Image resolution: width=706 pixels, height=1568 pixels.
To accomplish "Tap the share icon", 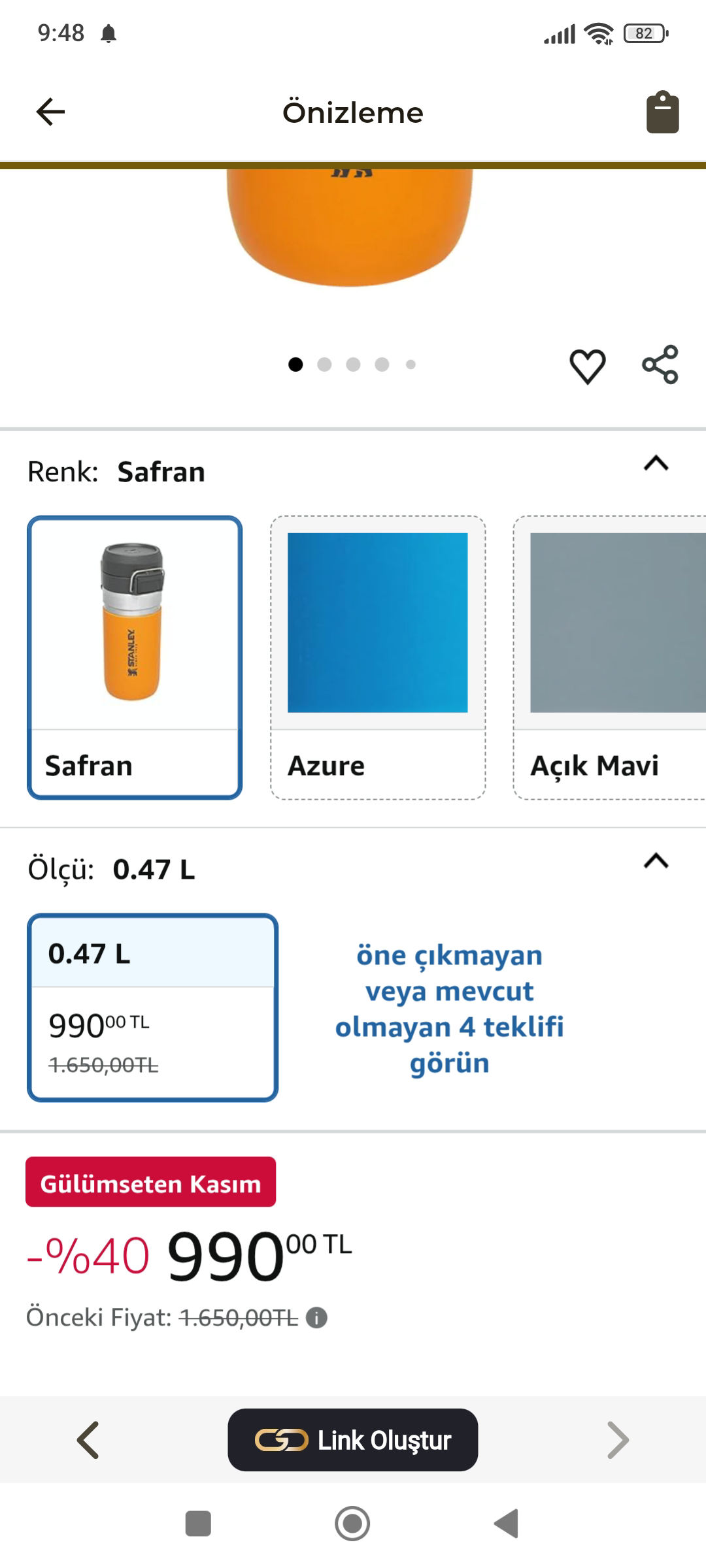I will (660, 365).
